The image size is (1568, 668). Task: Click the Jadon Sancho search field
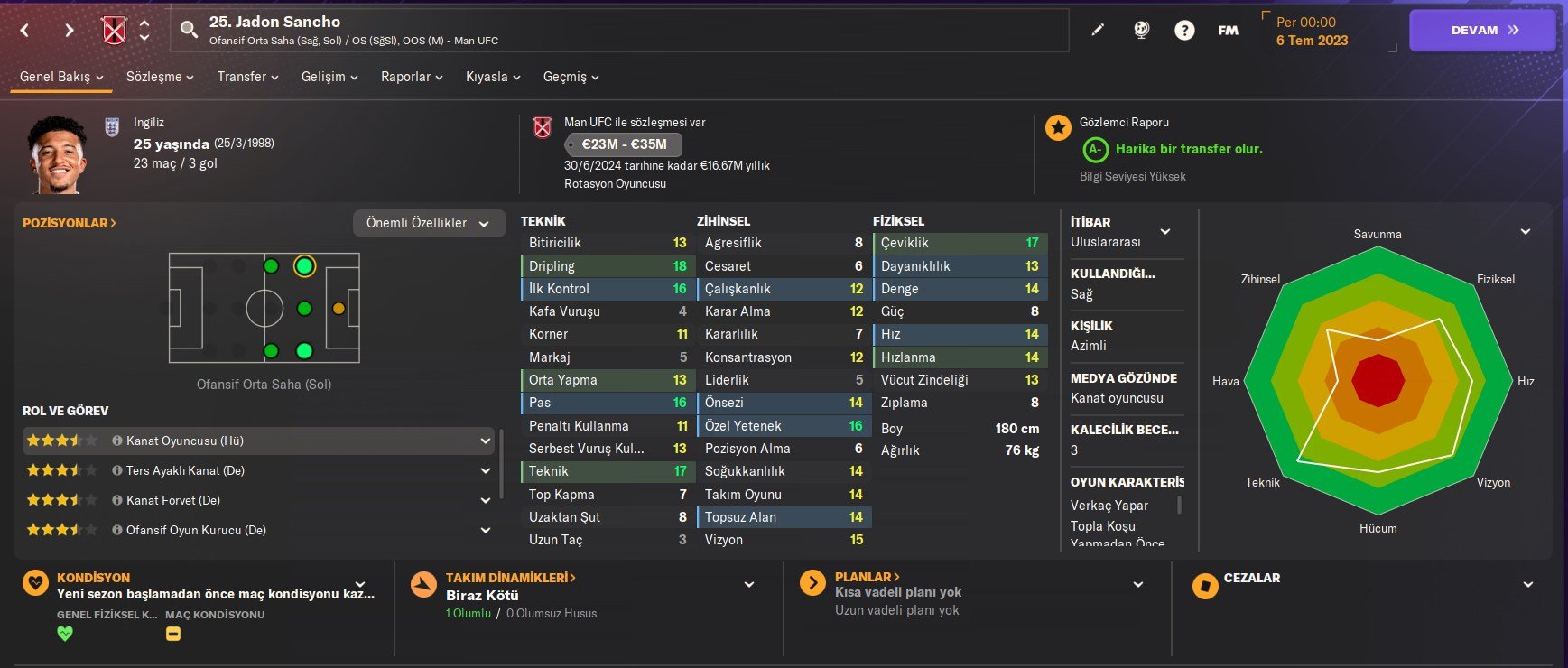619,30
